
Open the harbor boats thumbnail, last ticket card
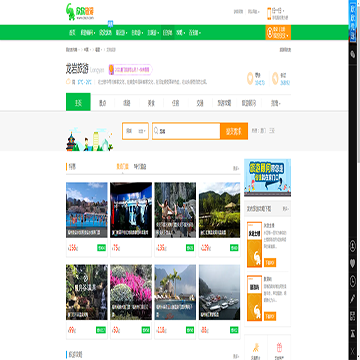pos(219,292)
